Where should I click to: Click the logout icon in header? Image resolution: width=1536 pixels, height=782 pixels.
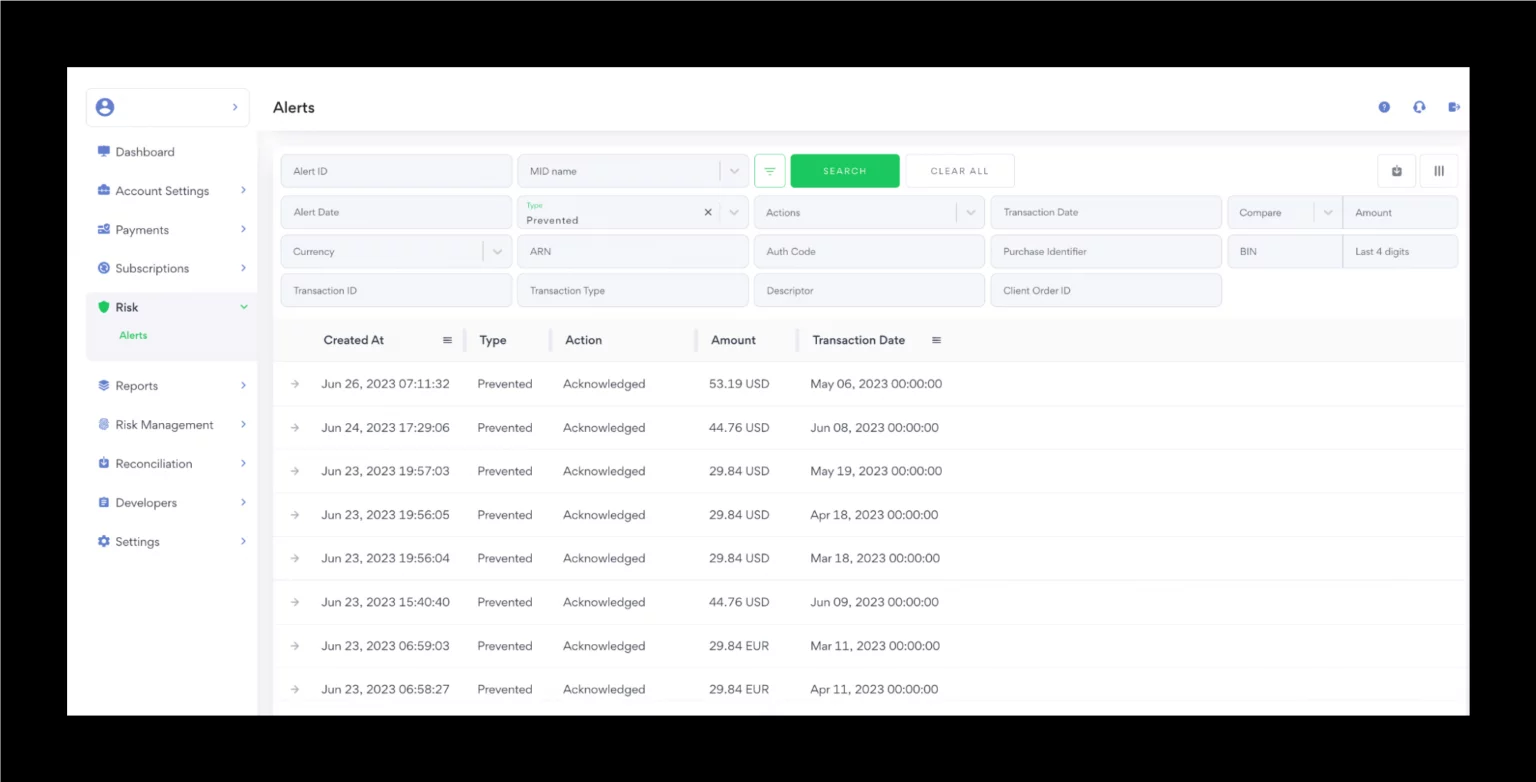pyautogui.click(x=1454, y=107)
